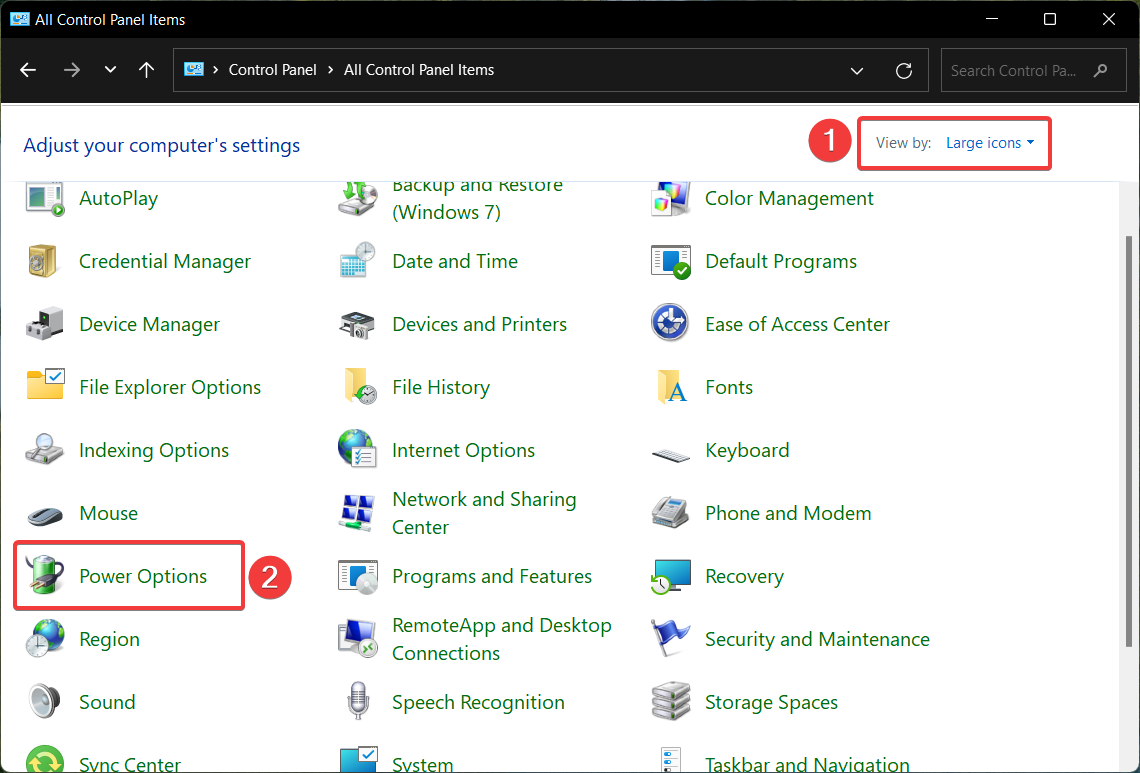This screenshot has height=773, width=1140.
Task: Click the Speech Recognition microphone icon
Action: click(357, 702)
